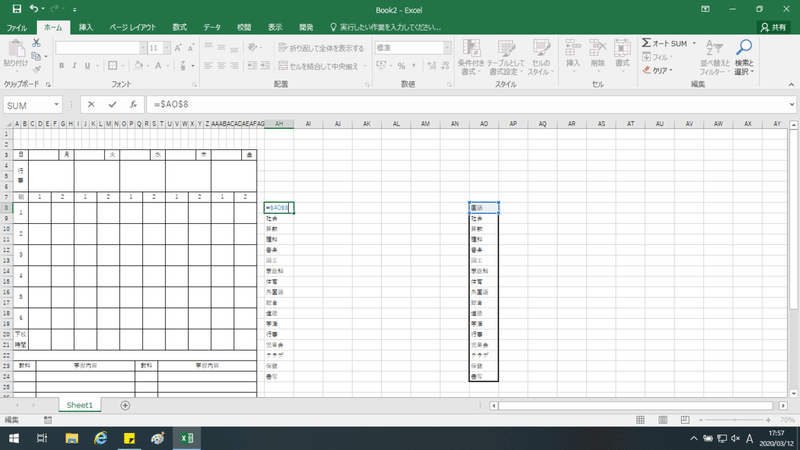Increase font size with larger A
The image size is (800, 450).
point(178,48)
